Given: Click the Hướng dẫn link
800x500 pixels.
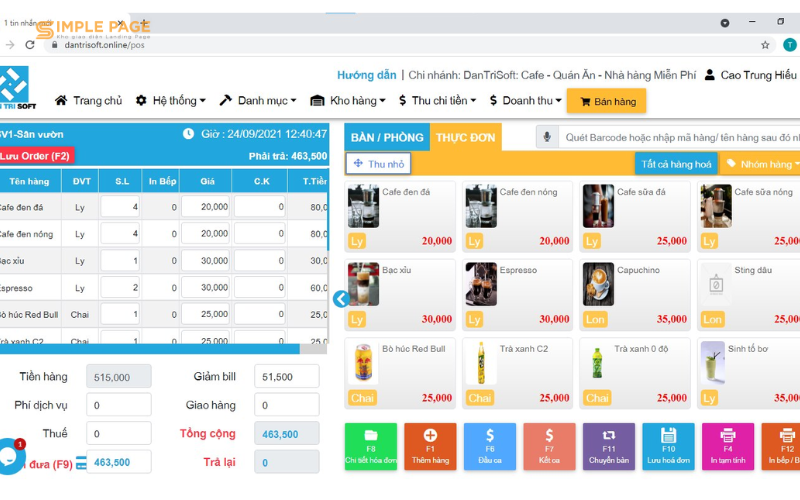Looking at the screenshot, I should pyautogui.click(x=366, y=75).
